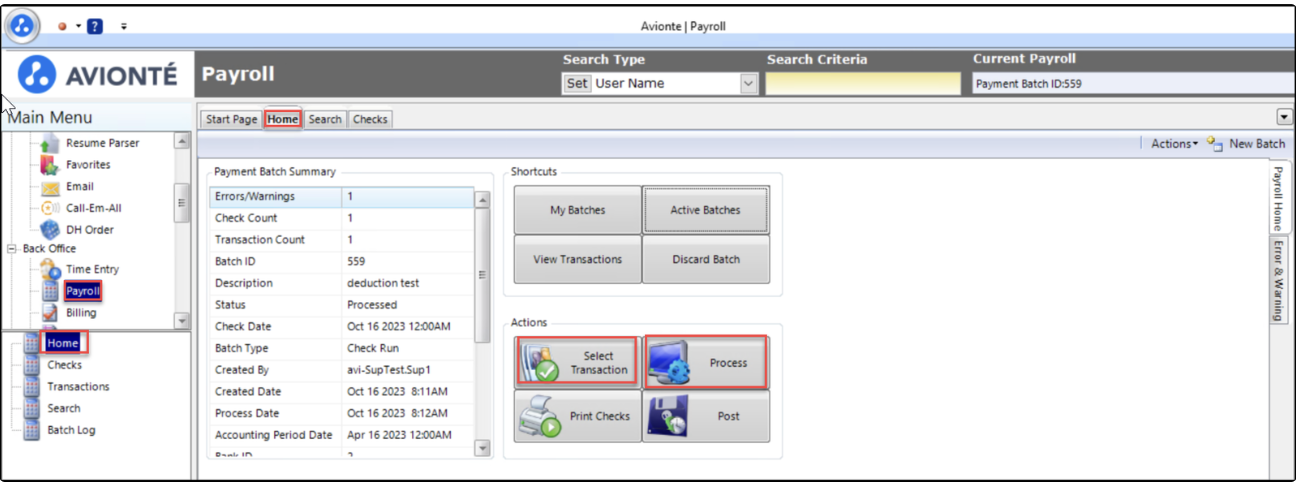This screenshot has width=1296, height=484.
Task: Click the Main Menu tree scrollbar up arrow
Action: click(x=181, y=141)
